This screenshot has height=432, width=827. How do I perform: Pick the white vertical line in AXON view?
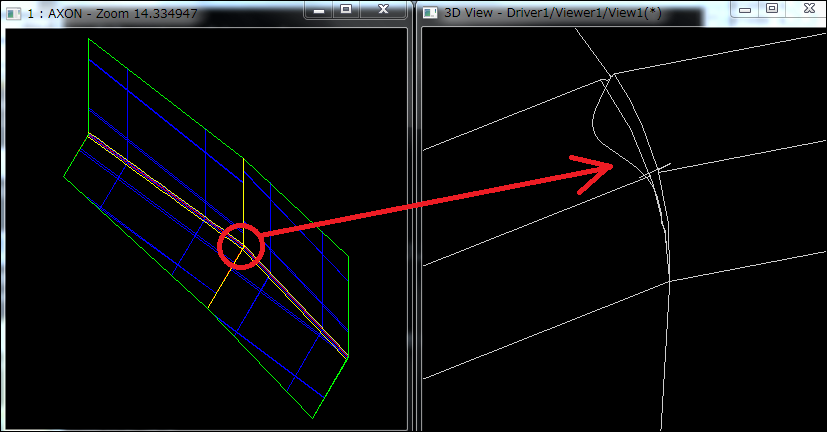243,190
